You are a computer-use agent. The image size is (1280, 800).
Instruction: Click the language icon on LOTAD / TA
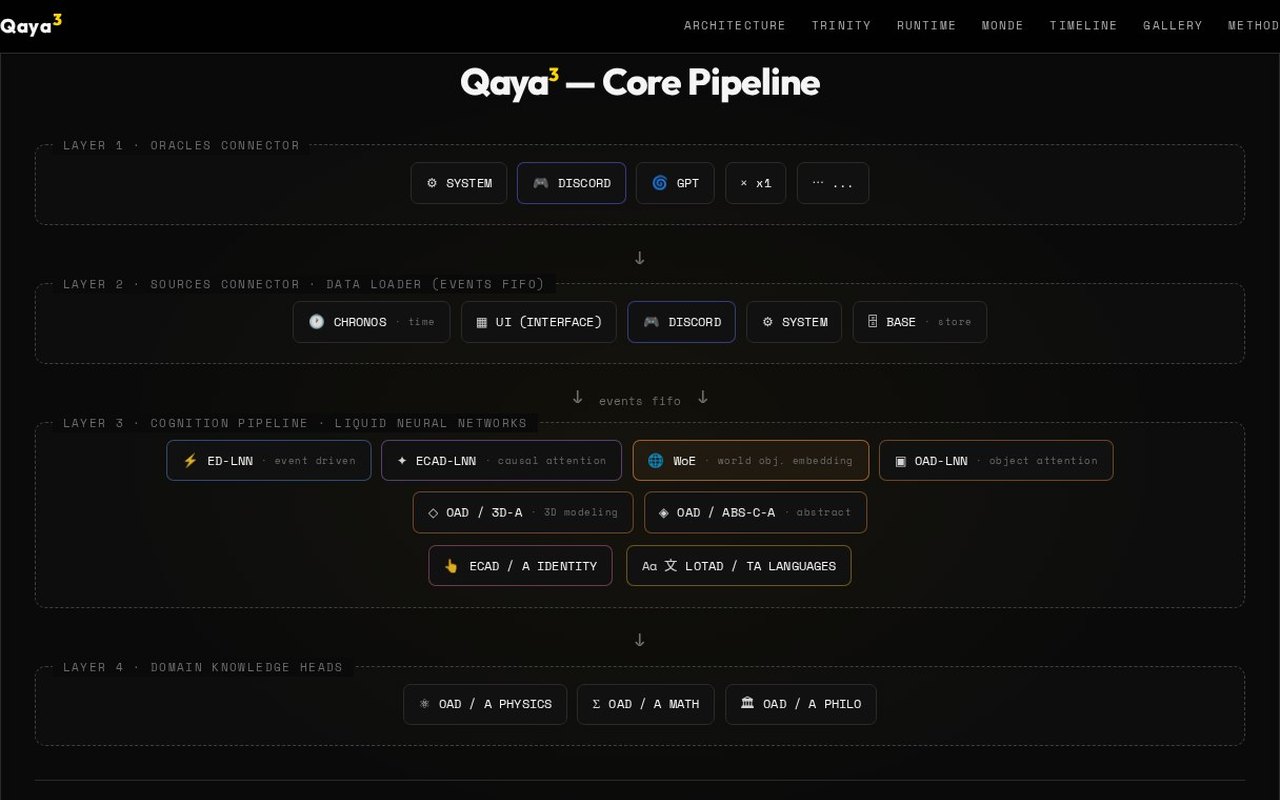659,566
